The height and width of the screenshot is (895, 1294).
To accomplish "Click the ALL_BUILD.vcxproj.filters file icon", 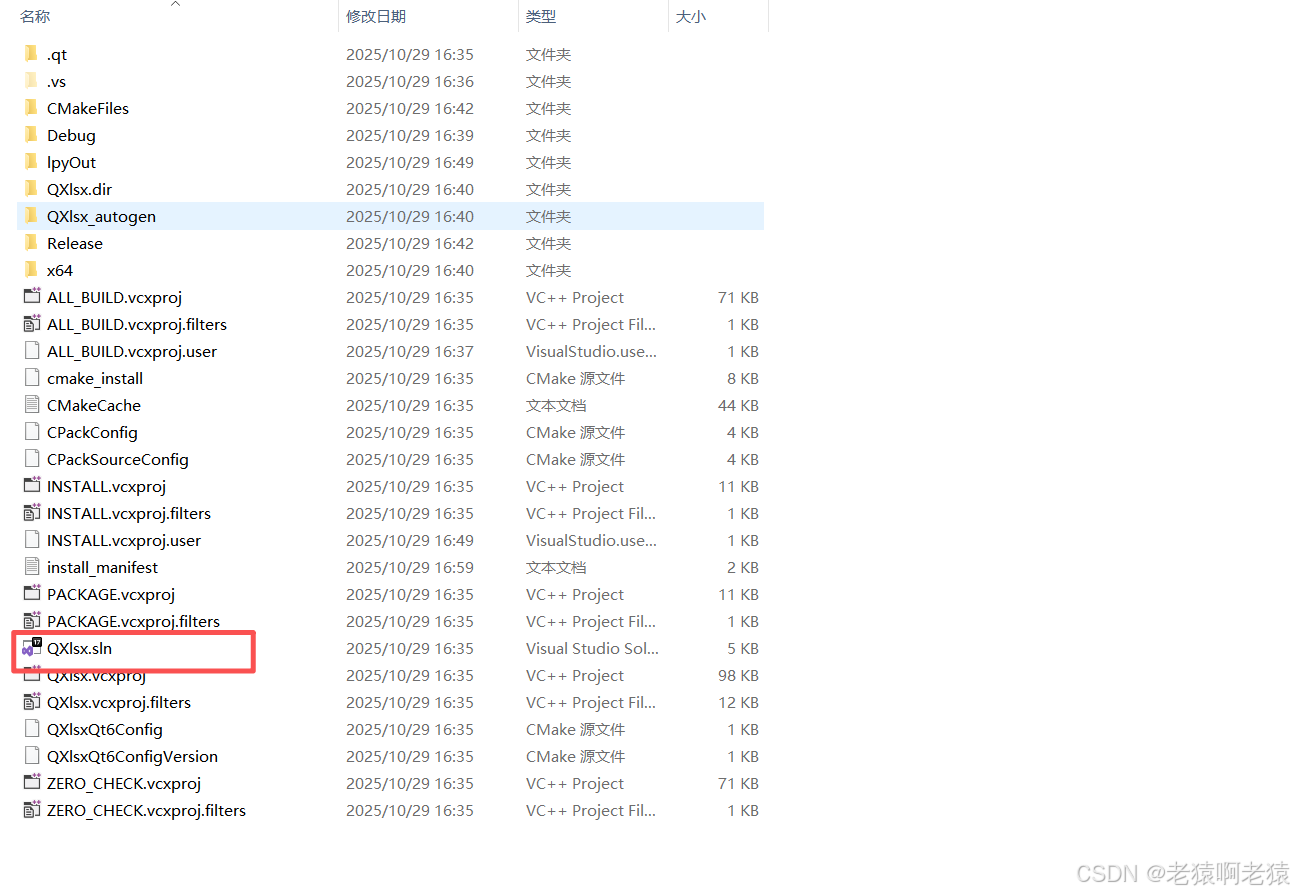I will pos(31,324).
